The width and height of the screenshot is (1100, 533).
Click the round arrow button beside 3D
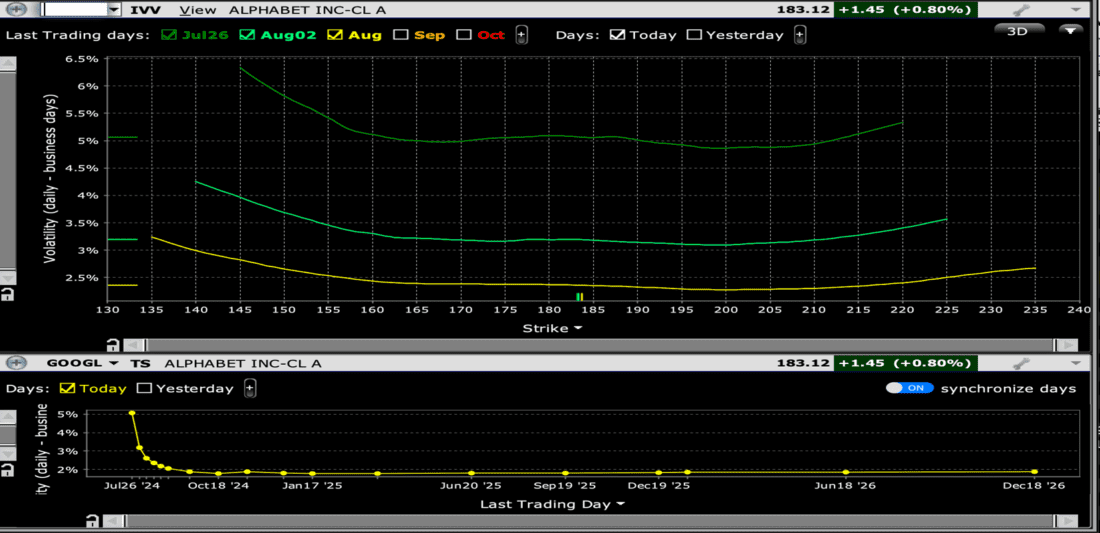click(x=1071, y=30)
